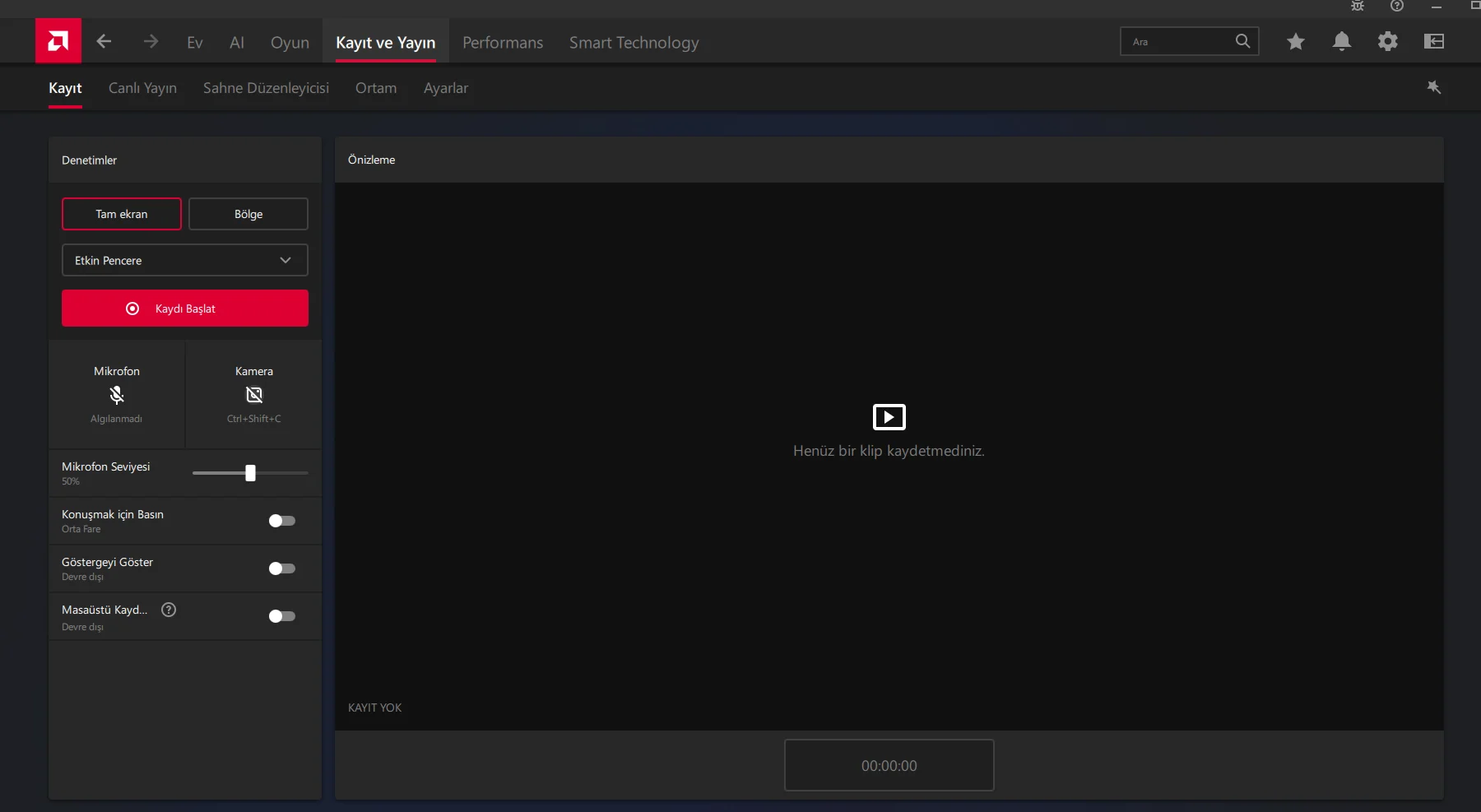The height and width of the screenshot is (812, 1481).
Task: Open the Ayarlar sub-tab
Action: (446, 88)
